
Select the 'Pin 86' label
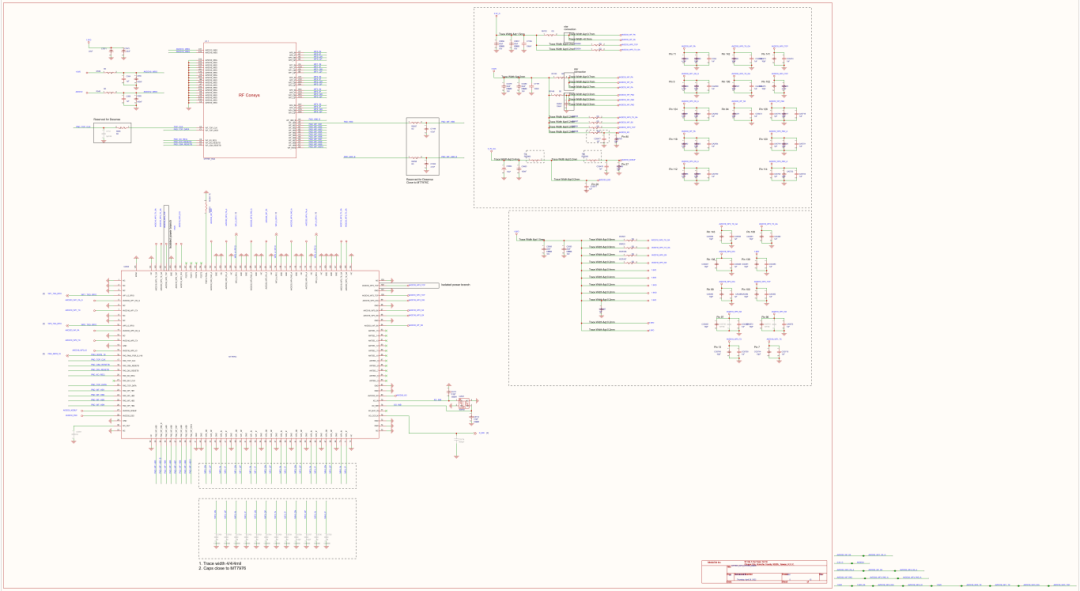pyautogui.click(x=595, y=184)
